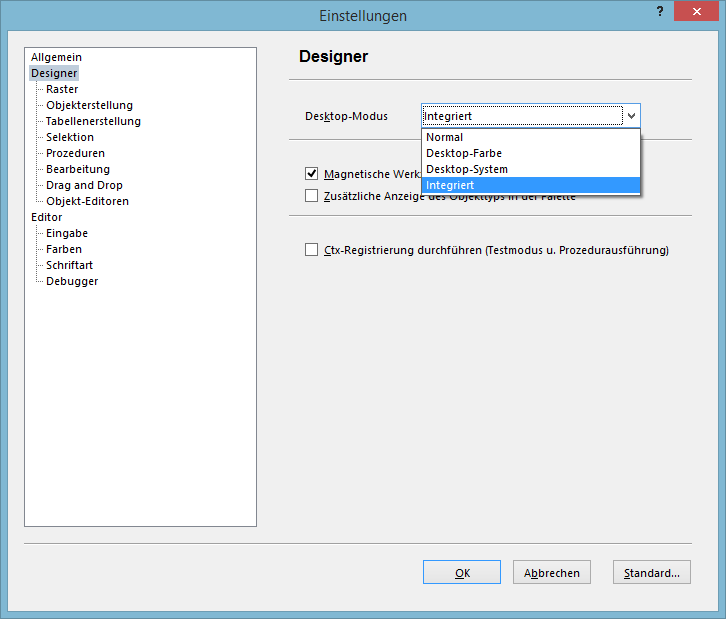Screen dimensions: 726x619
Task: Open Farben settings under Editor
Action: tap(64, 249)
